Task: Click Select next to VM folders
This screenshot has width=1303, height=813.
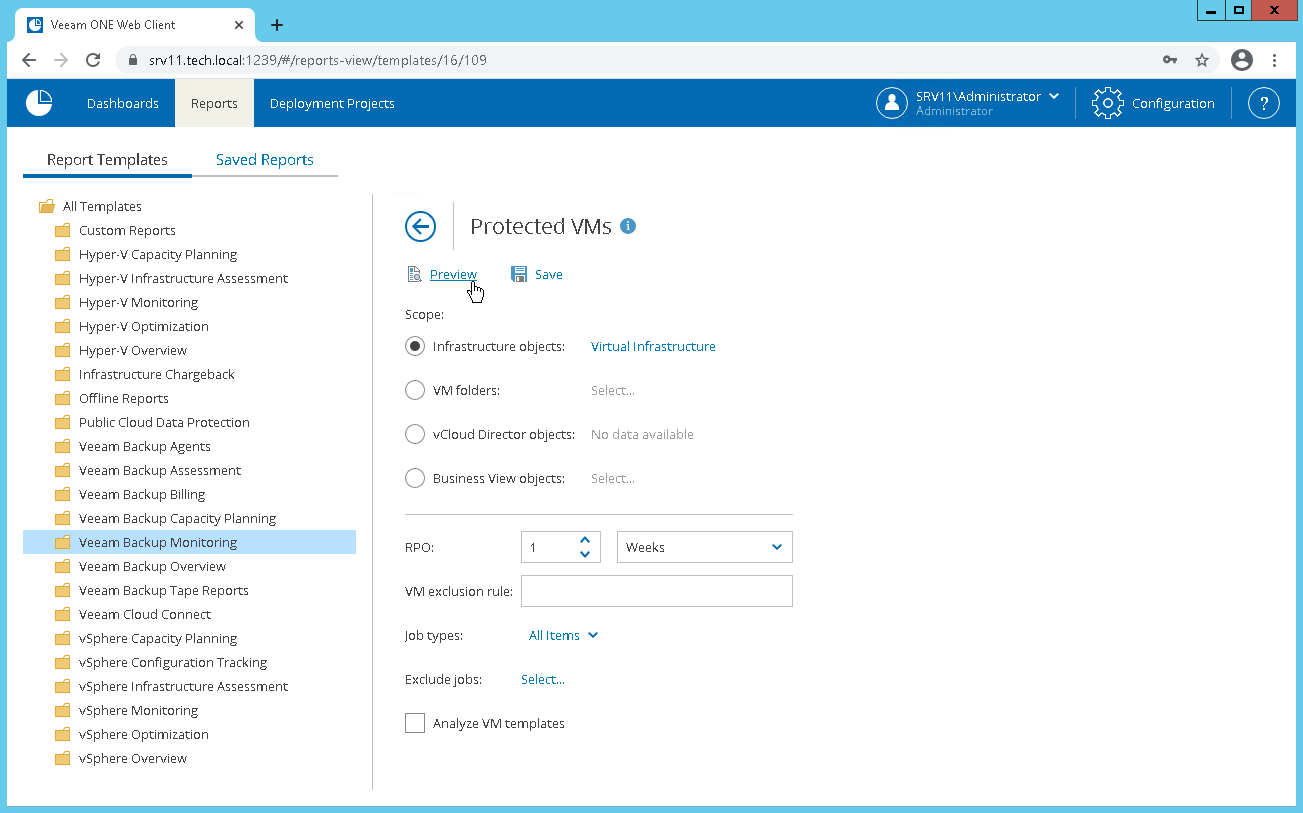Action: tap(613, 390)
